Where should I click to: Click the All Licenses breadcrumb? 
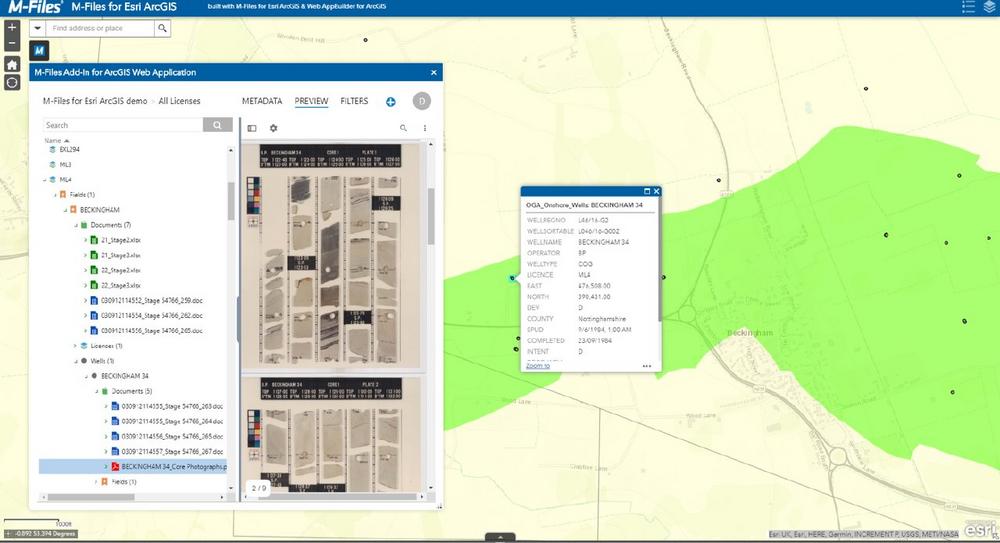[179, 101]
